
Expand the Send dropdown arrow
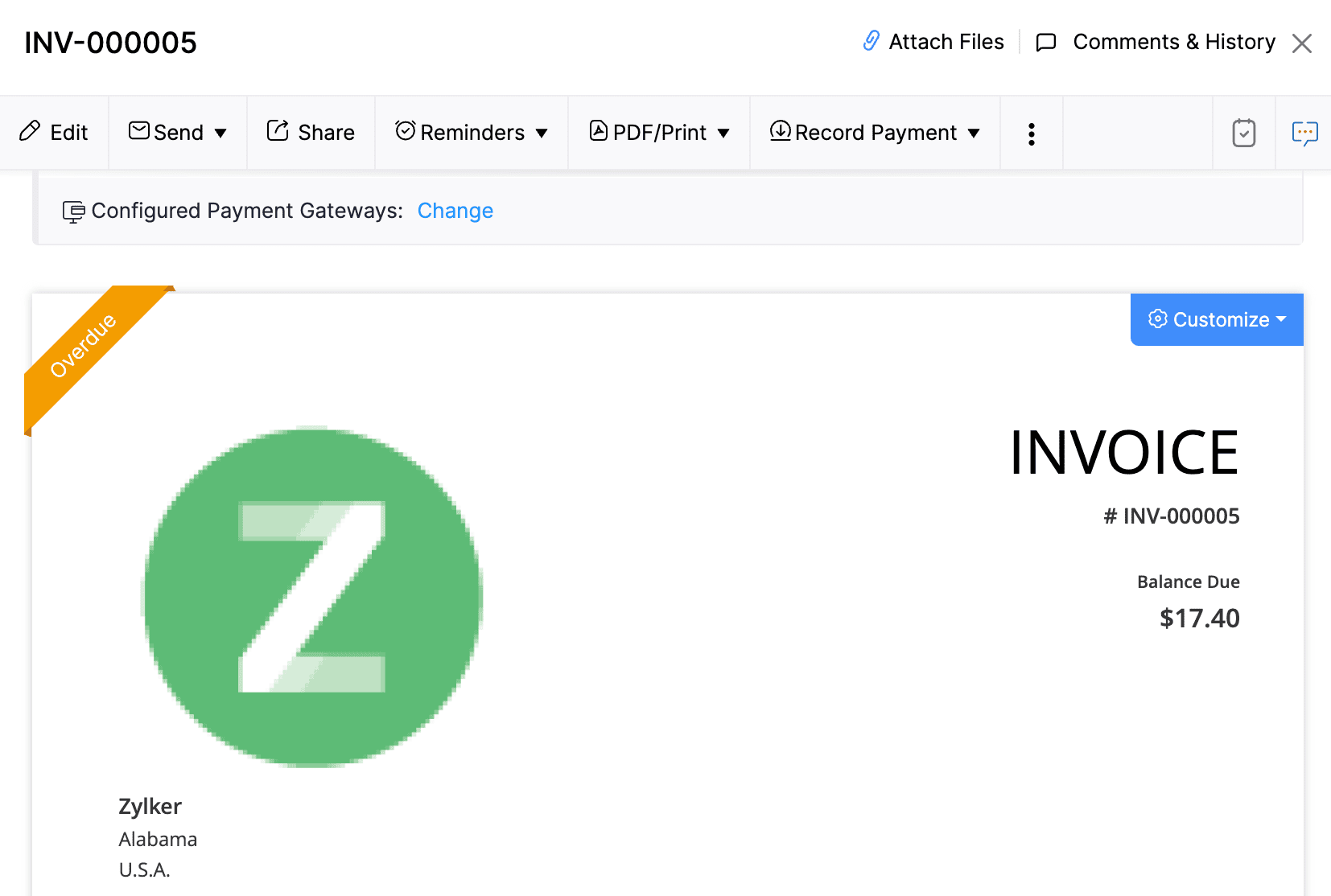(x=220, y=134)
